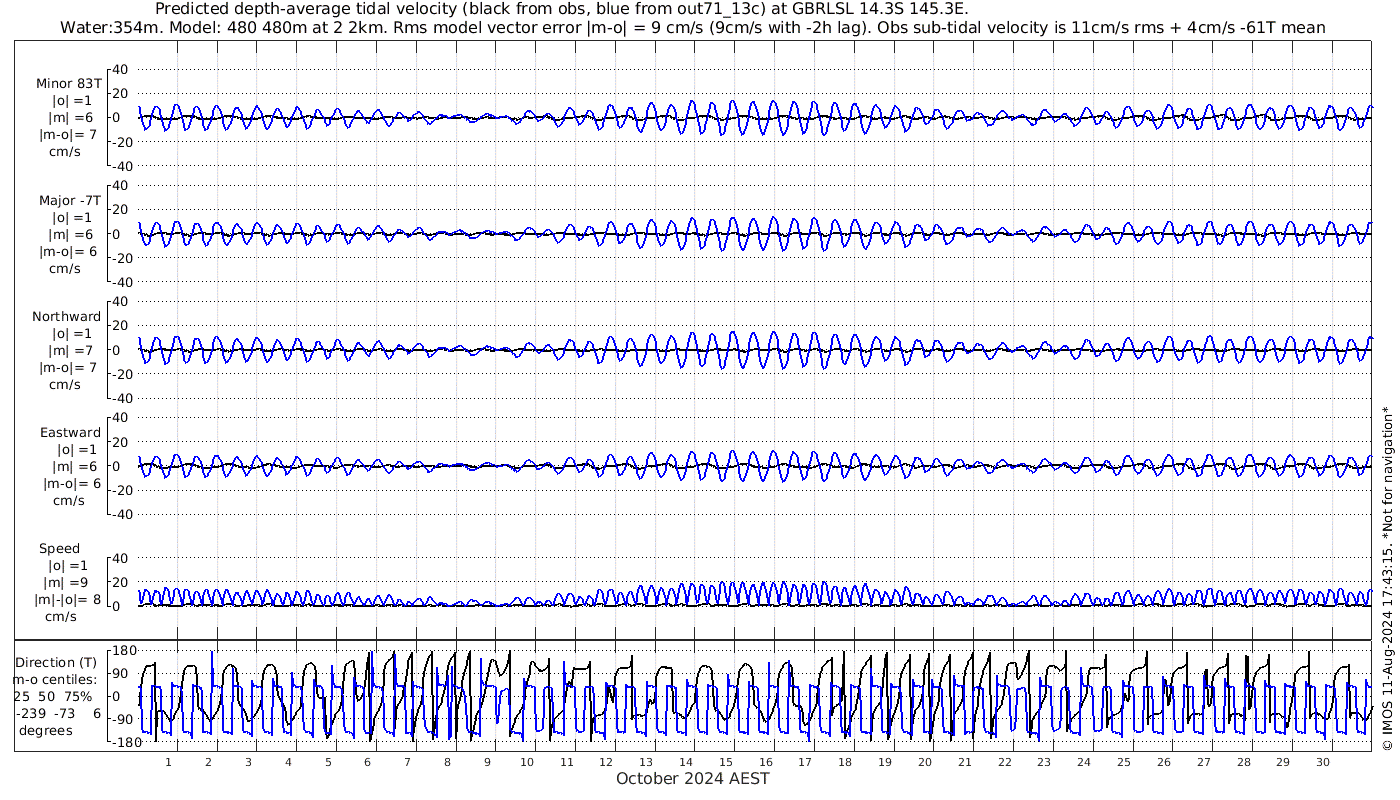Click the 'Water:354m' model info line

(693, 27)
